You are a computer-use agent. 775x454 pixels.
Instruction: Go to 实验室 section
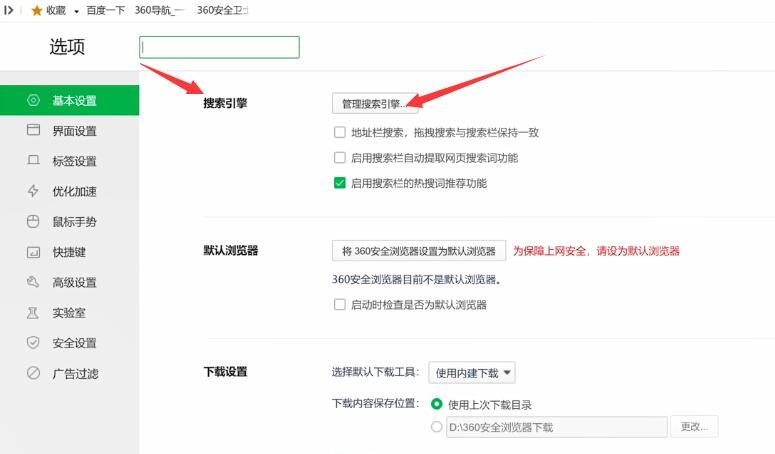pos(70,313)
